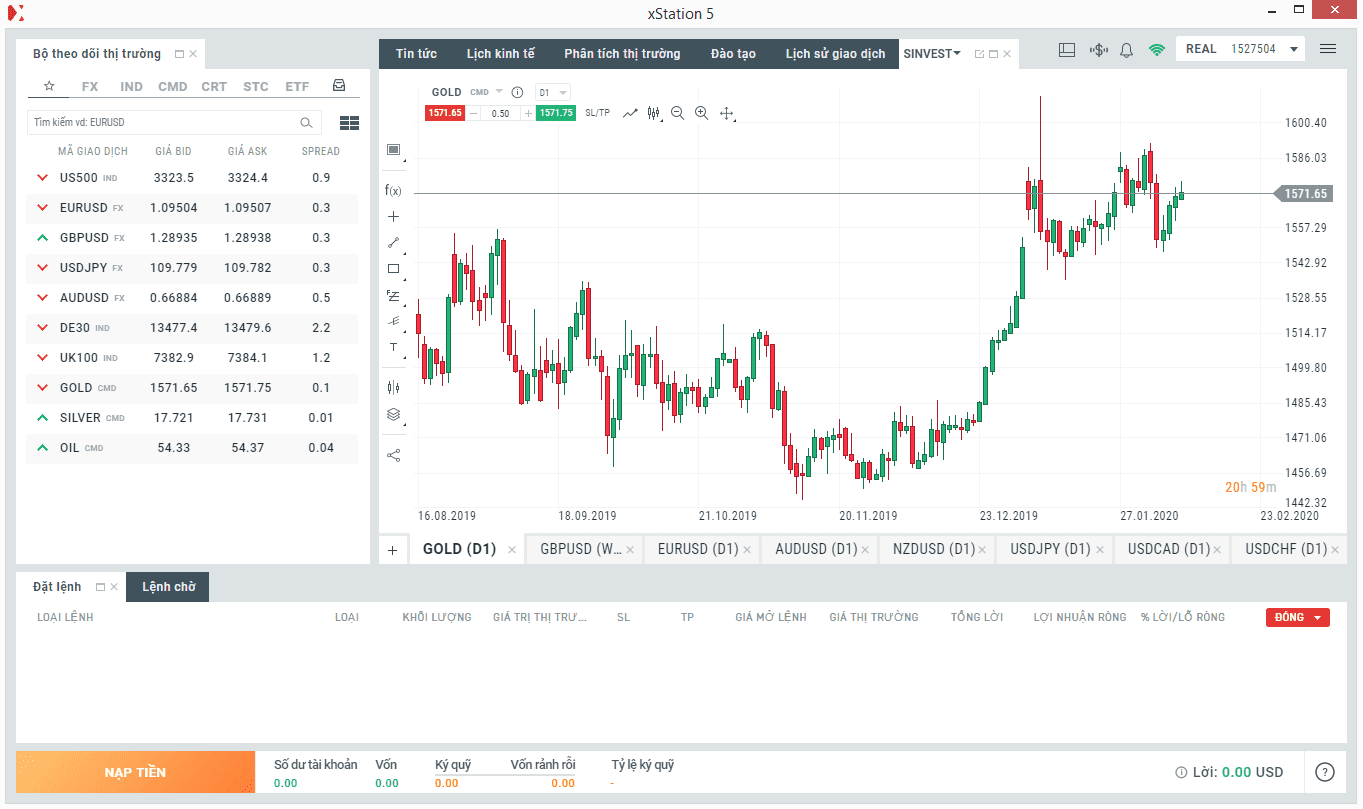Toggle SL/TP on the chart
The height and width of the screenshot is (809, 1363).
[x=597, y=113]
